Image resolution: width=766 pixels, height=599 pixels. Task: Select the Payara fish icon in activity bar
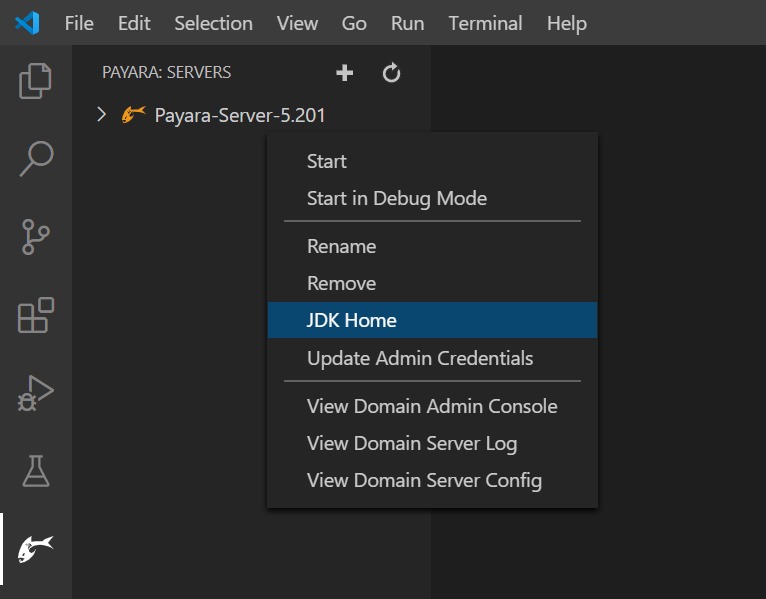point(36,549)
